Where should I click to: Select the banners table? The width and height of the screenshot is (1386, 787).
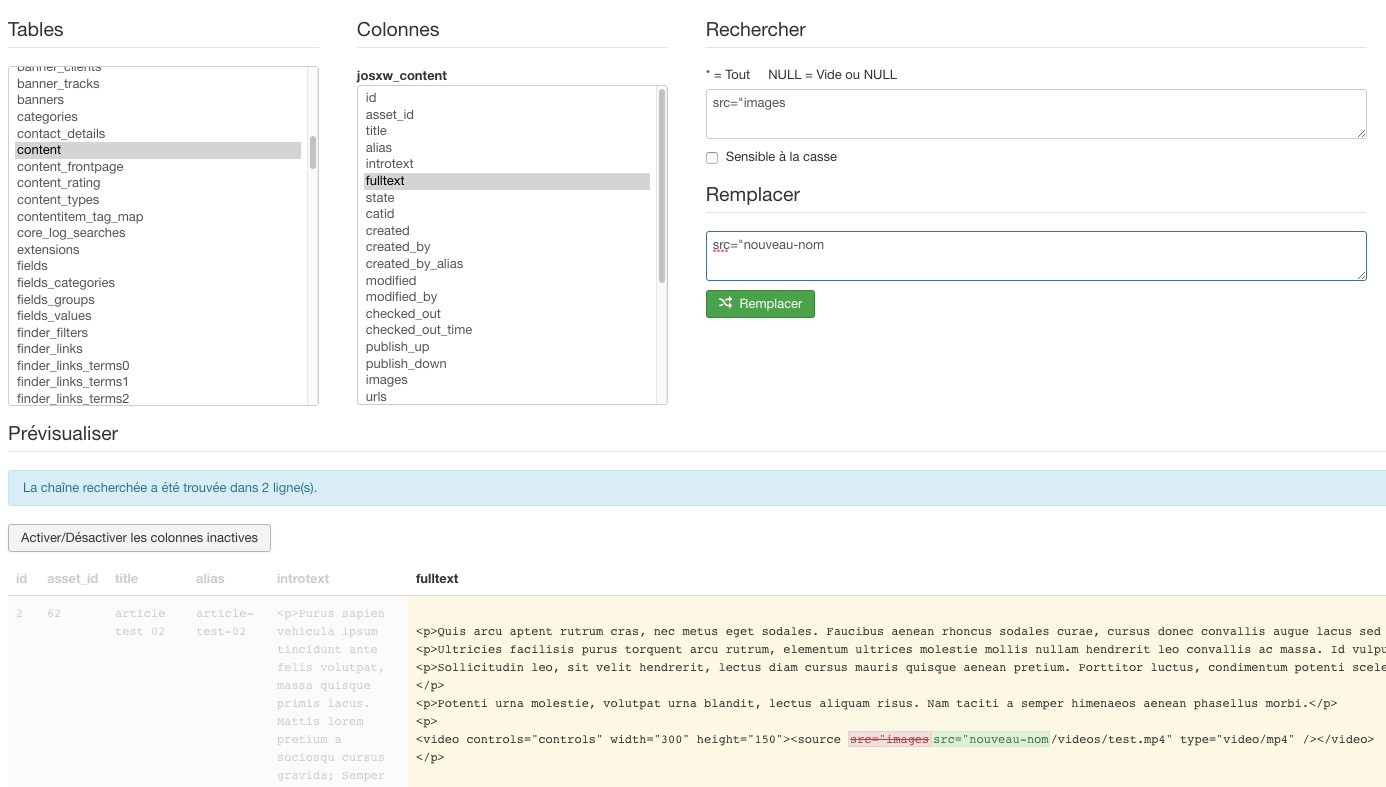[158, 100]
